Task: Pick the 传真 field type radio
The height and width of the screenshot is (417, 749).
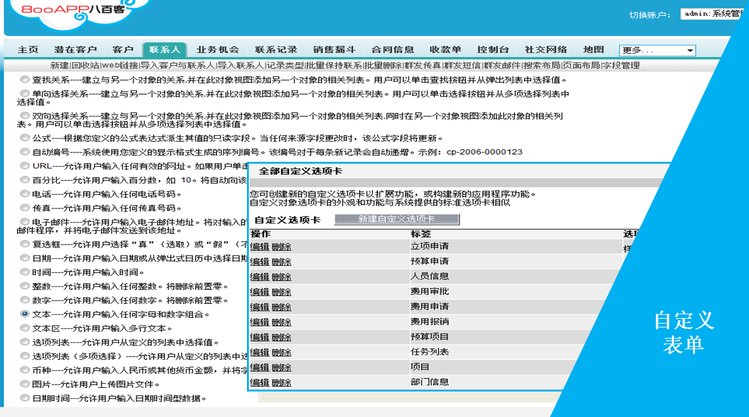Action: coord(24,208)
